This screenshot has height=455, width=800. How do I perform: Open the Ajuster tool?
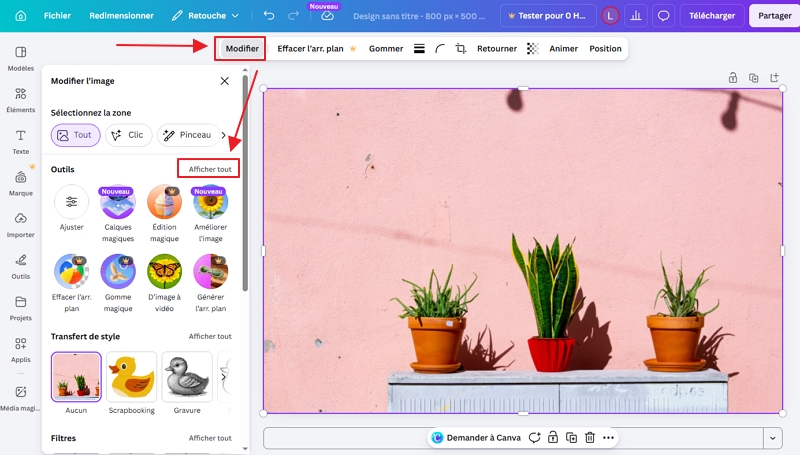(71, 209)
